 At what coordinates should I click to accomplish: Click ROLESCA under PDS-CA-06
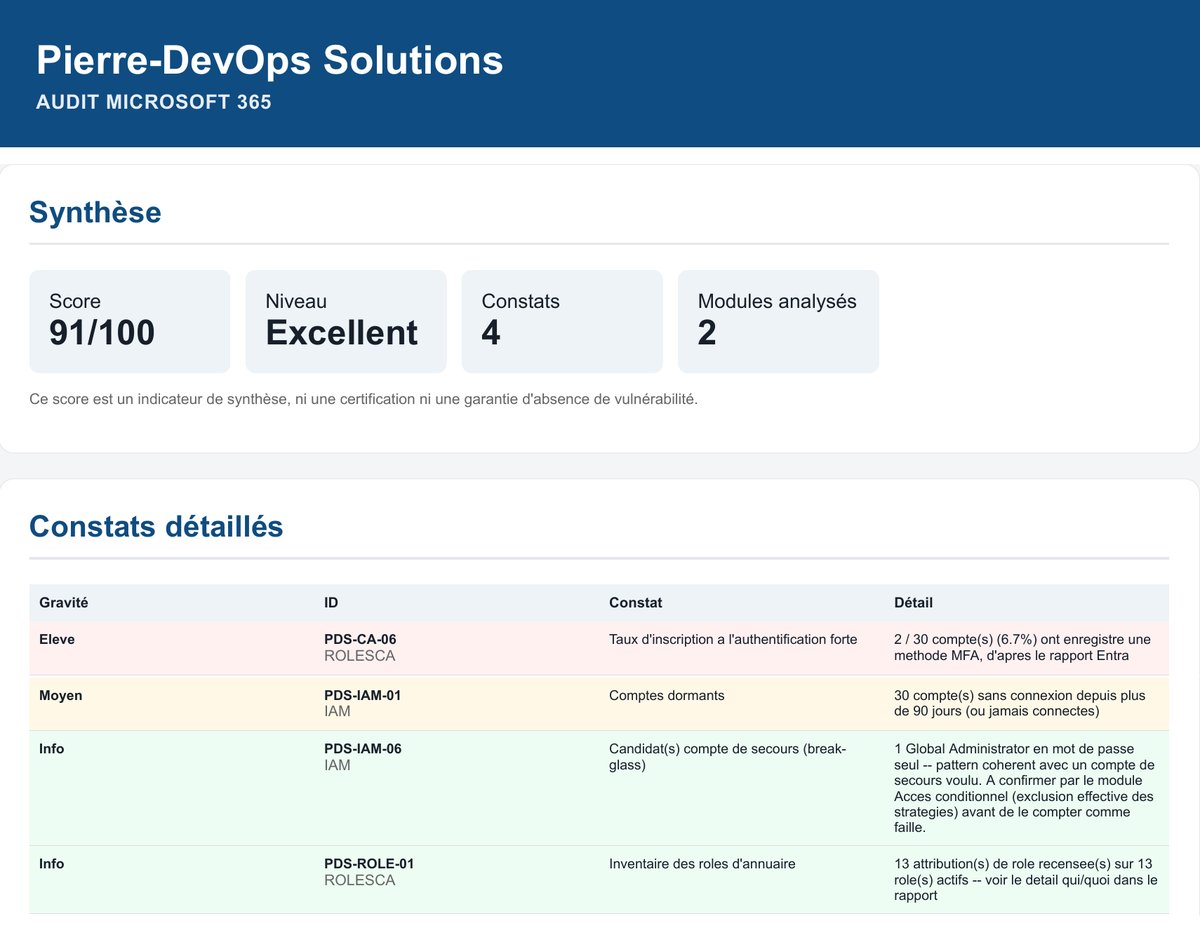[360, 656]
